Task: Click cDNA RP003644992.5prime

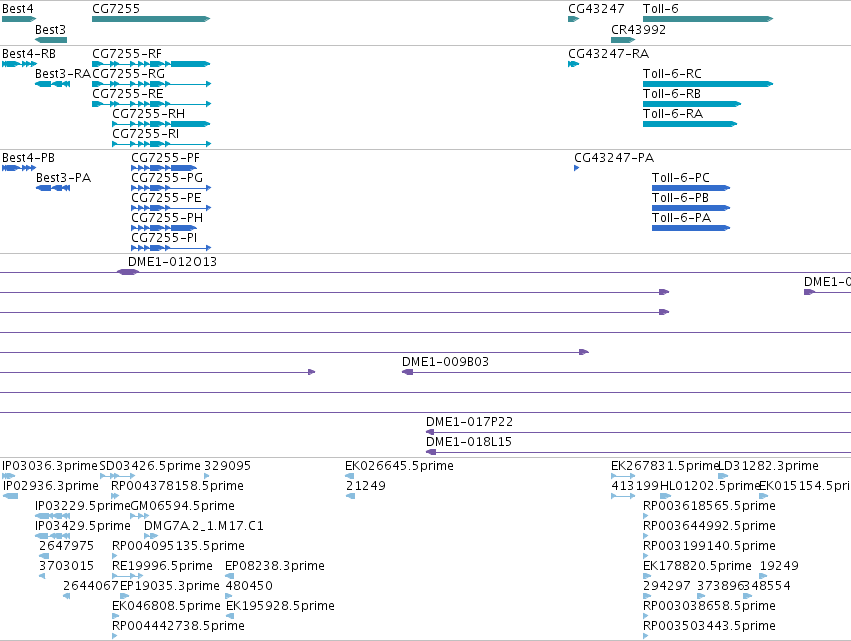Action: coord(645,536)
